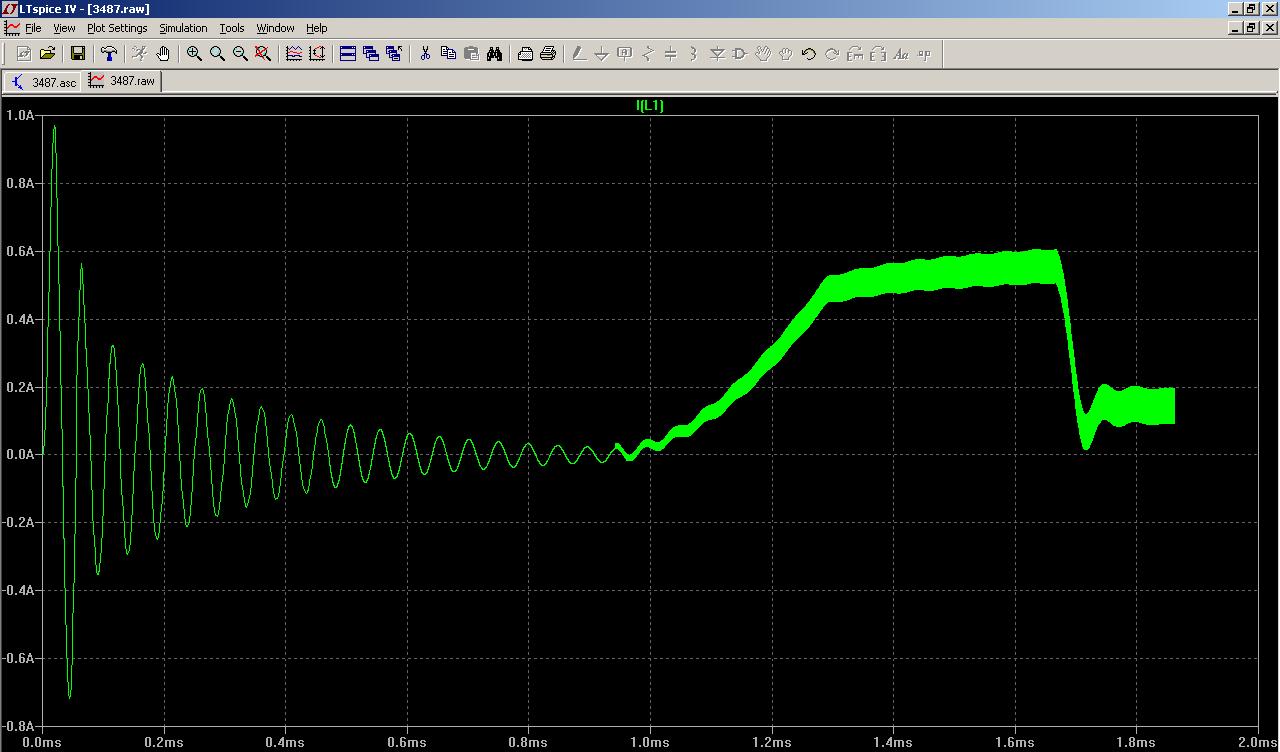
Task: Click the zoom out magnifier icon
Action: click(240, 54)
